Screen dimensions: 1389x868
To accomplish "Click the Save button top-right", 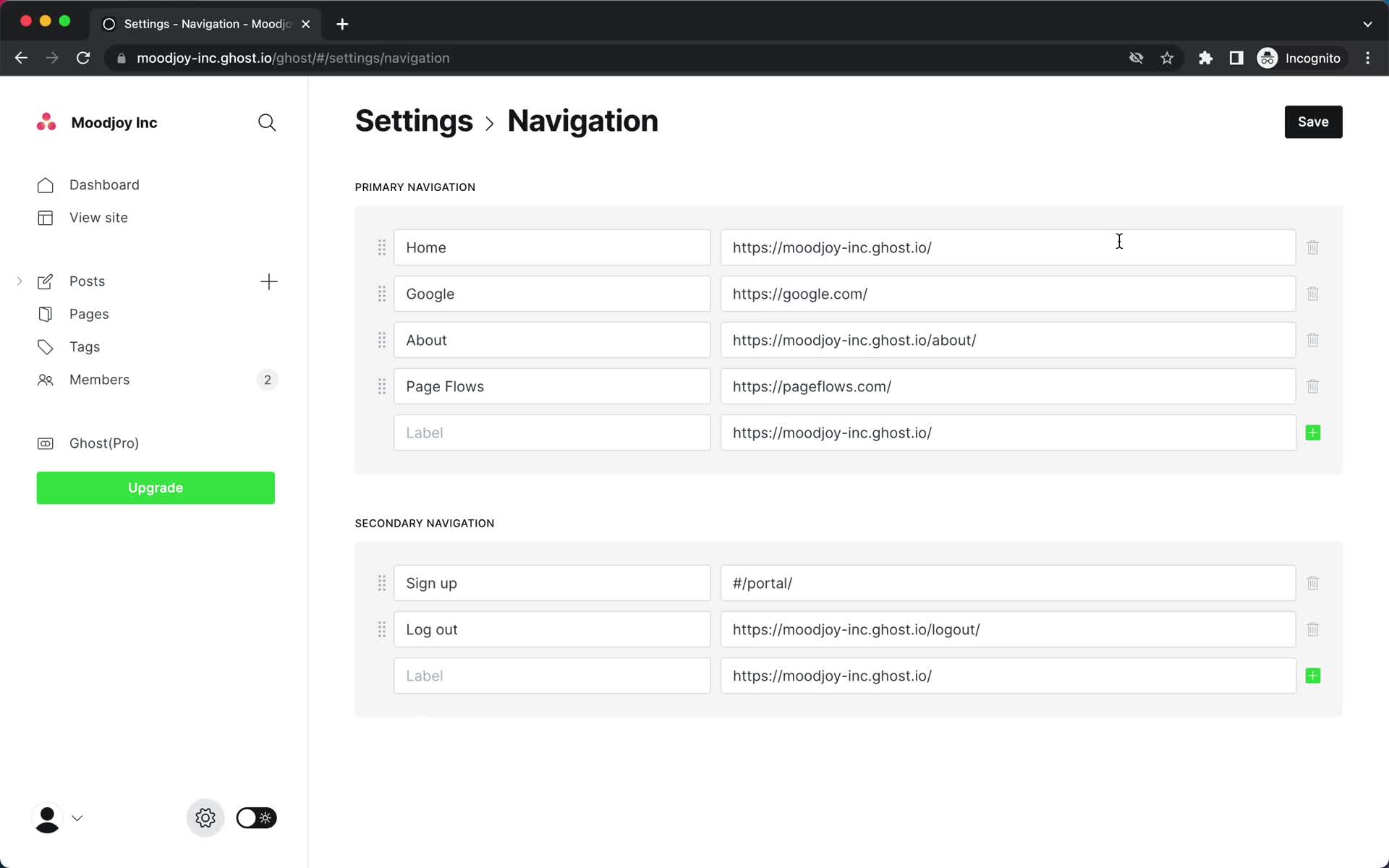I will pos(1313,121).
